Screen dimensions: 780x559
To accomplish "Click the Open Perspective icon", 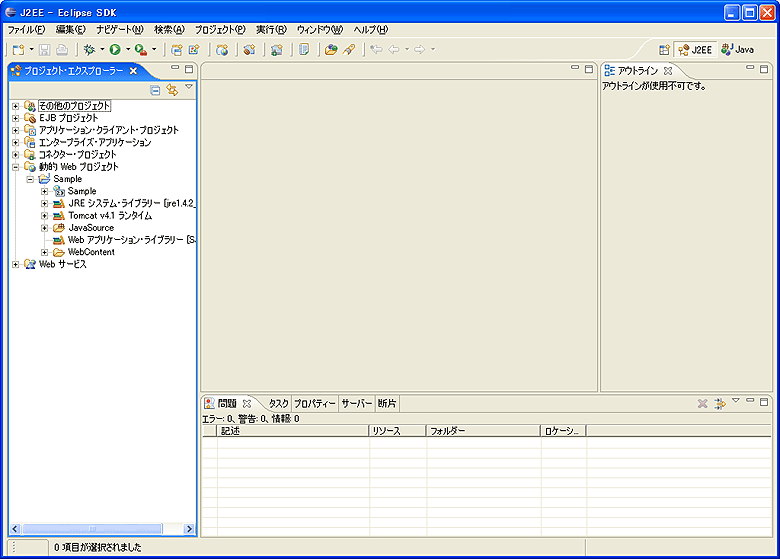I will (664, 50).
